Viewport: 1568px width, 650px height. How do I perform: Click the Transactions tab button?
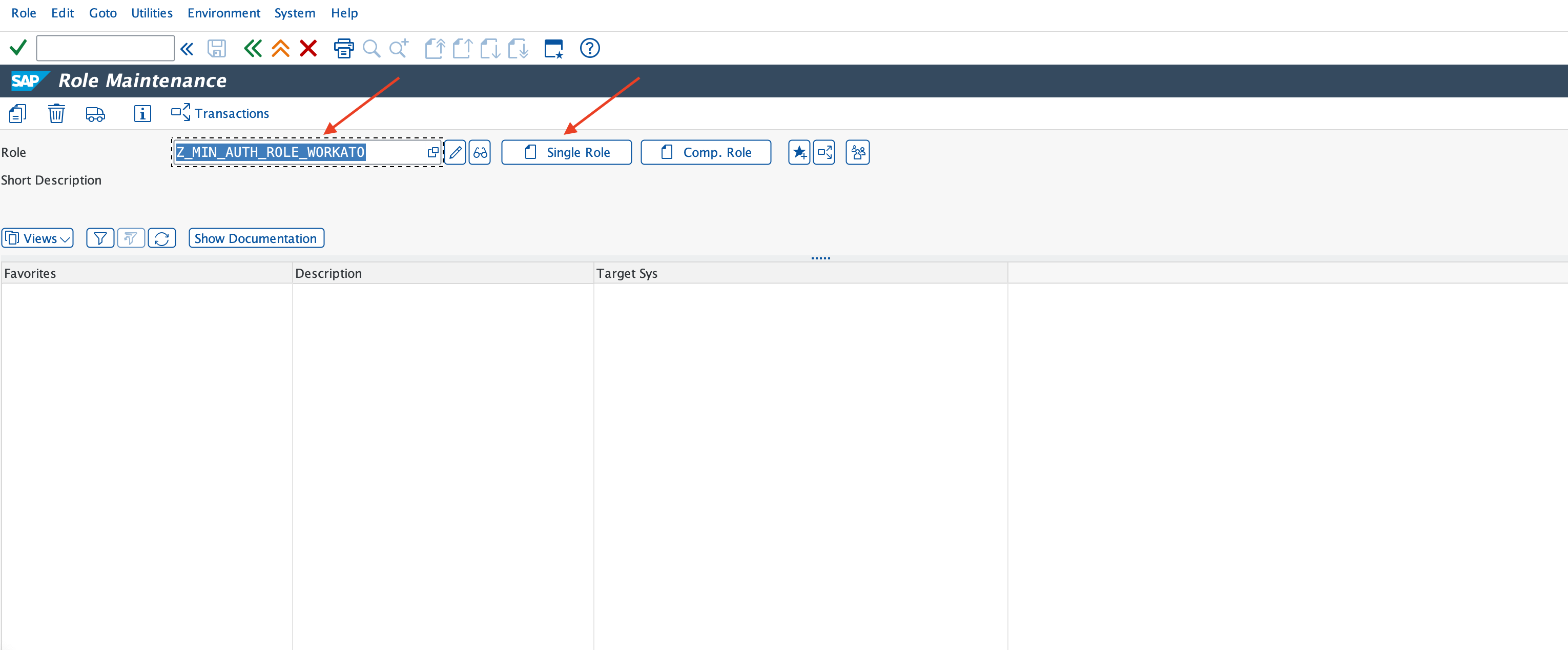[x=220, y=113]
